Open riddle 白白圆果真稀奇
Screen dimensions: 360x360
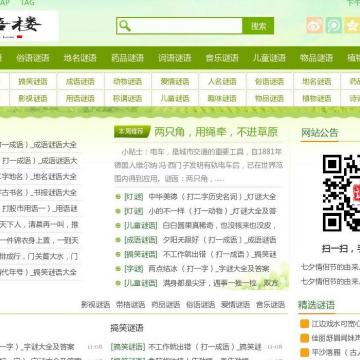(219, 226)
